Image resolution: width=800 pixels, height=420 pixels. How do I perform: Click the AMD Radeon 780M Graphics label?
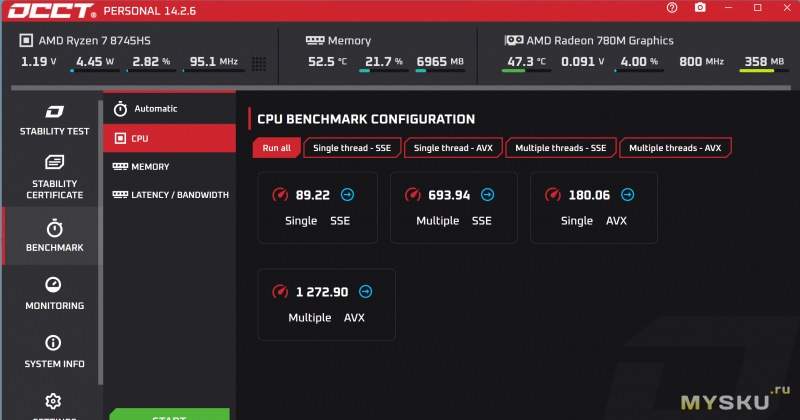click(600, 40)
